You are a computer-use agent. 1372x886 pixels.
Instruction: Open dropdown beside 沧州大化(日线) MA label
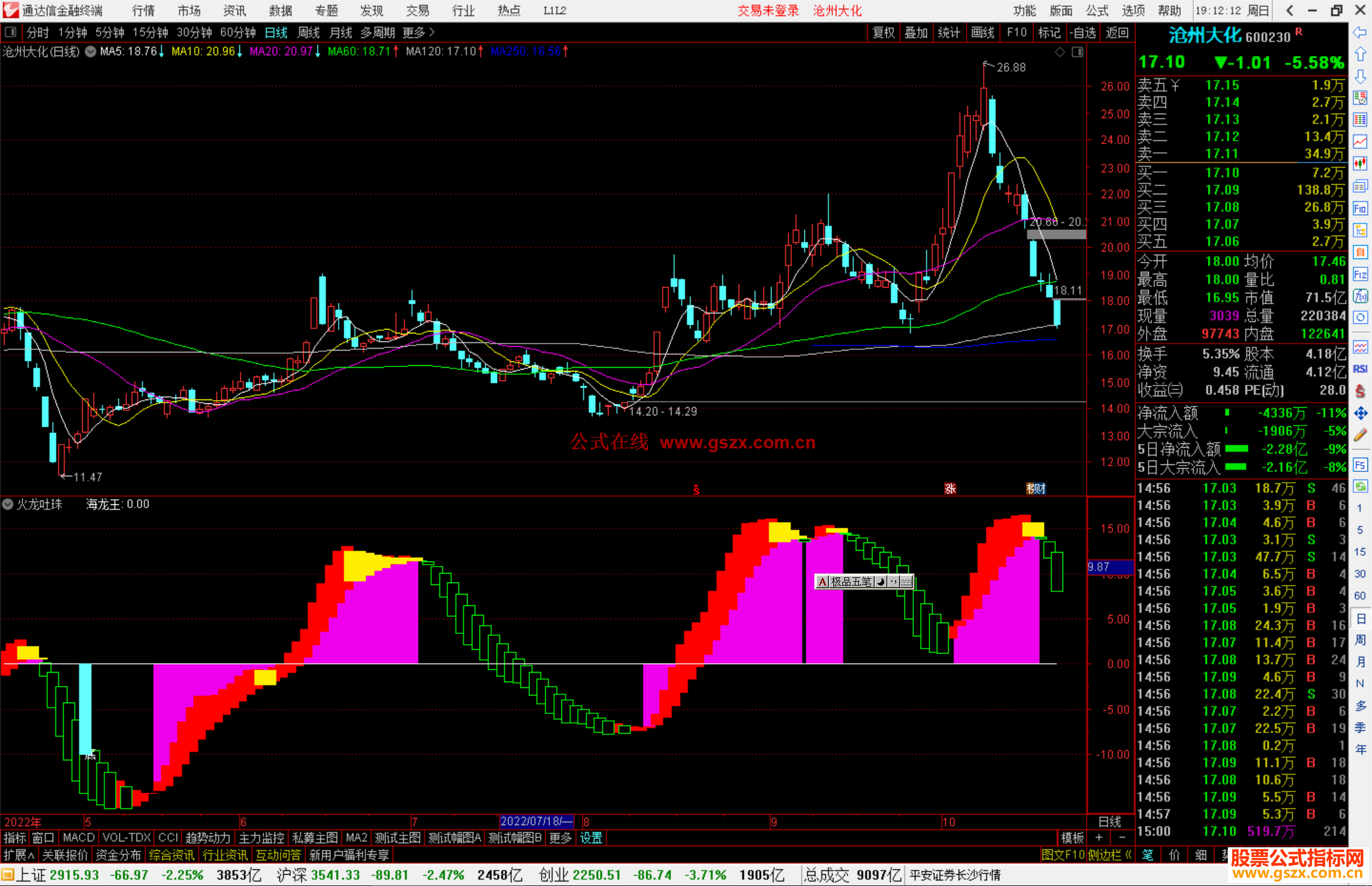click(90, 52)
